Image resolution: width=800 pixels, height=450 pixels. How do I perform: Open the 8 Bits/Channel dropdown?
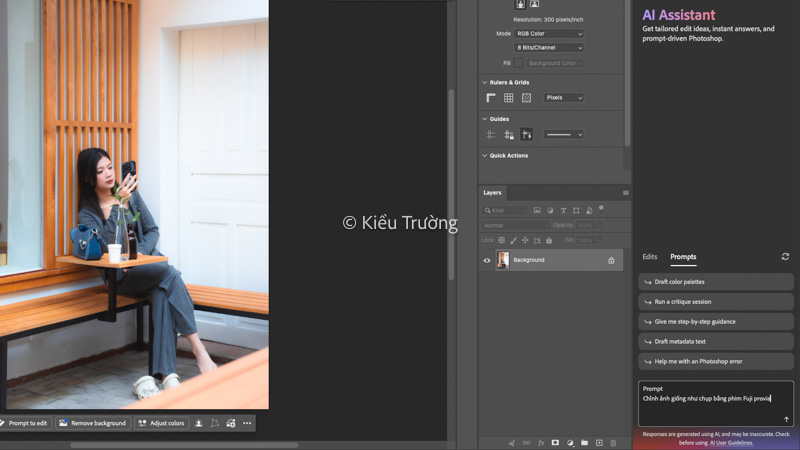[548, 47]
